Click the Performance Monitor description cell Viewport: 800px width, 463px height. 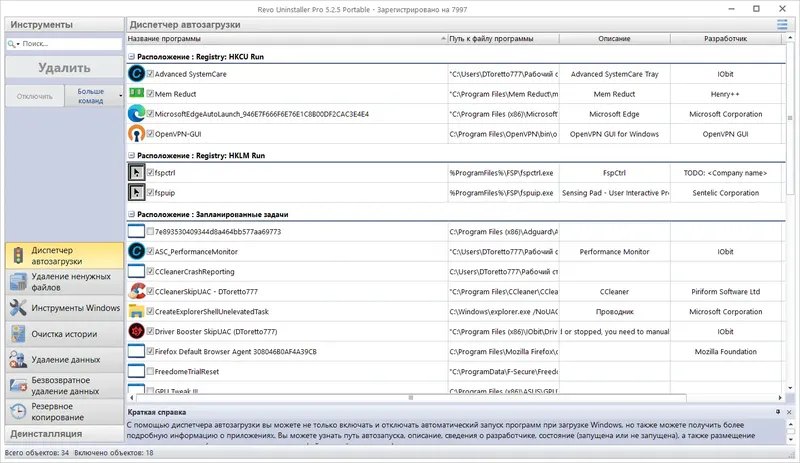614,251
